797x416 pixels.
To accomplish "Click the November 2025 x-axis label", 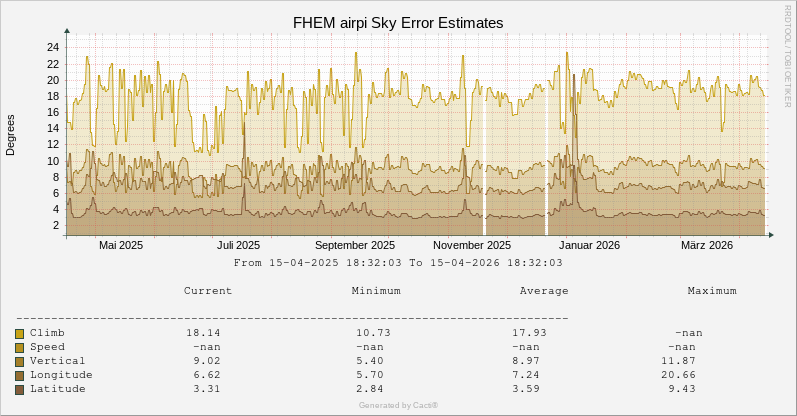I will [472, 245].
